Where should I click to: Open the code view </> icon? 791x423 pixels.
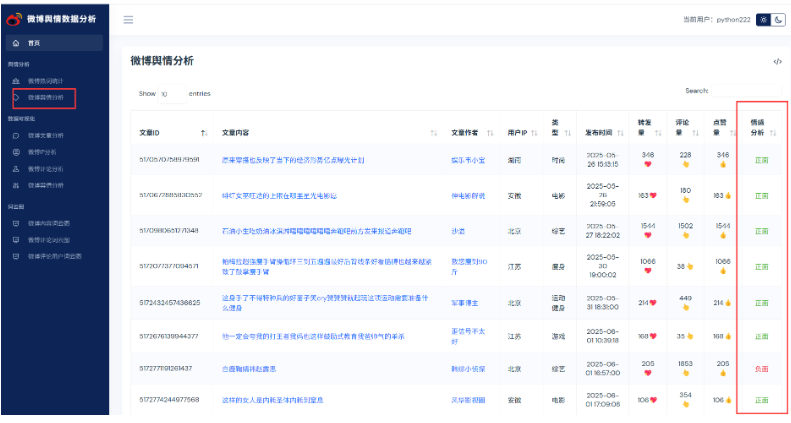pyautogui.click(x=777, y=62)
